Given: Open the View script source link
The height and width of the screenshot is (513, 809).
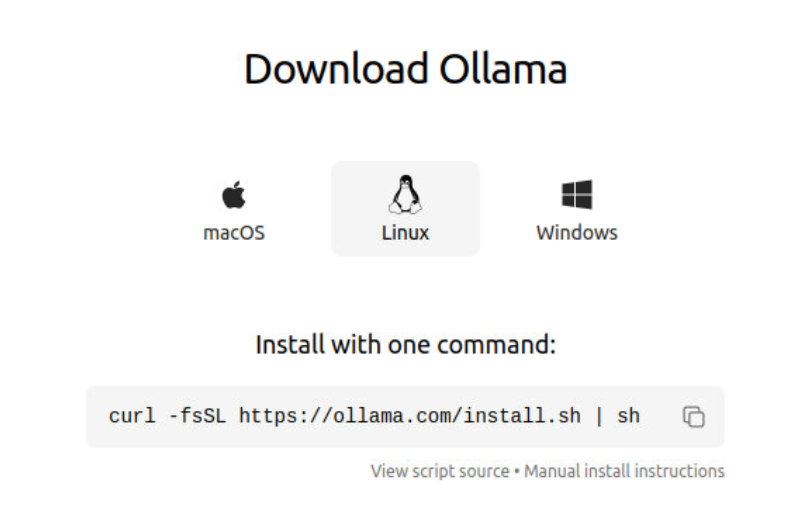Looking at the screenshot, I should click(x=440, y=471).
